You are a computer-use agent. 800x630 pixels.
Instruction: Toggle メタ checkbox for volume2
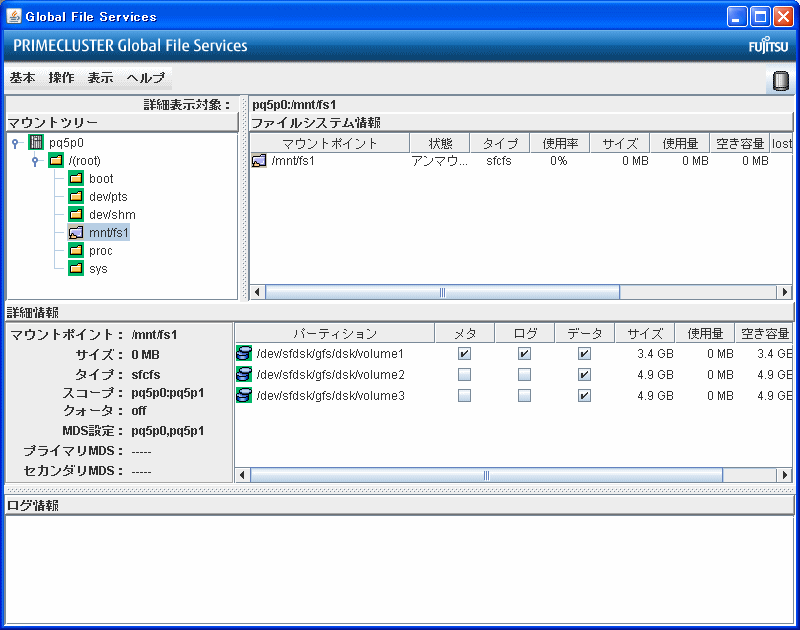464,374
